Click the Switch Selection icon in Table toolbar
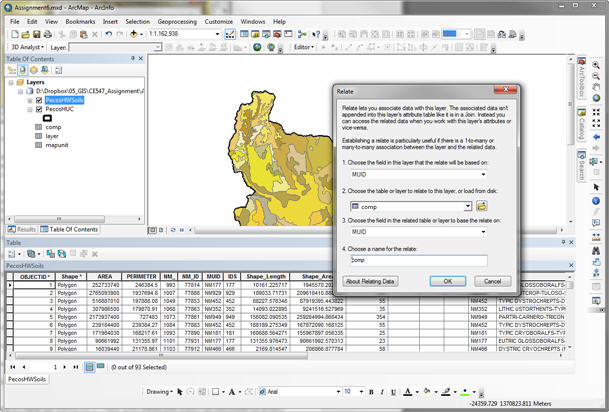 pos(62,254)
